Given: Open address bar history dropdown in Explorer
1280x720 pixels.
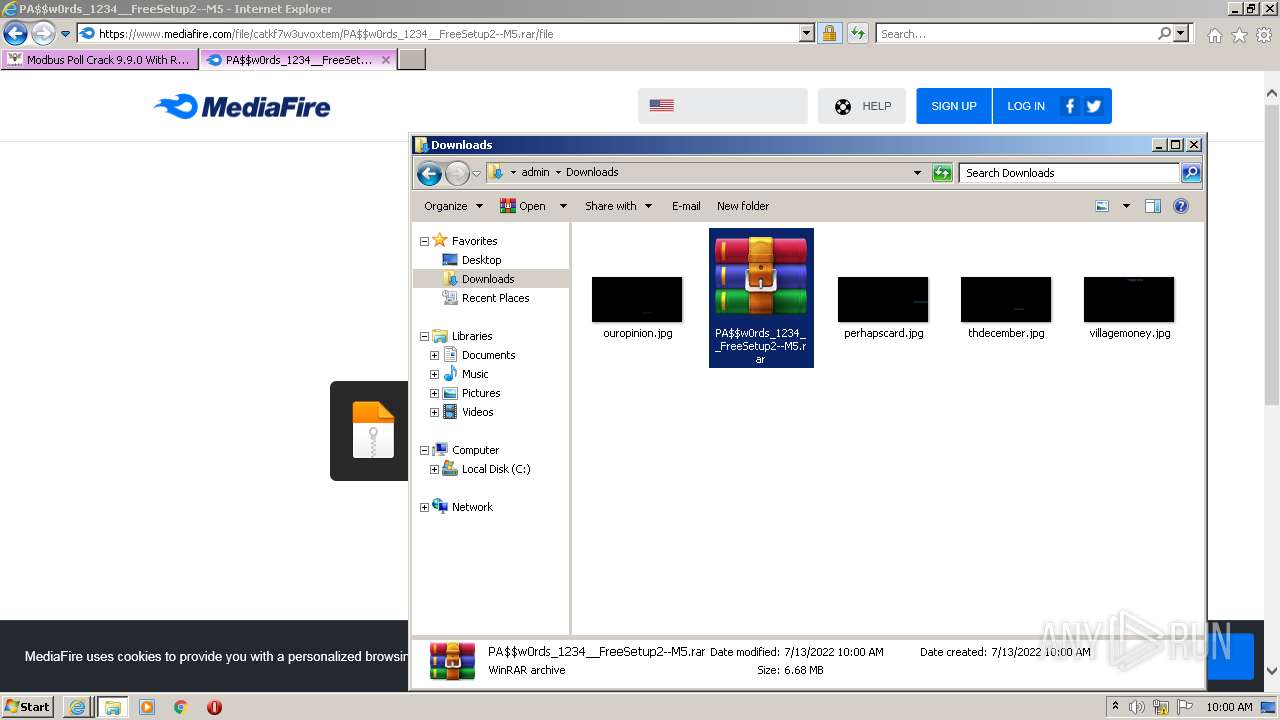Looking at the screenshot, I should click(x=917, y=173).
